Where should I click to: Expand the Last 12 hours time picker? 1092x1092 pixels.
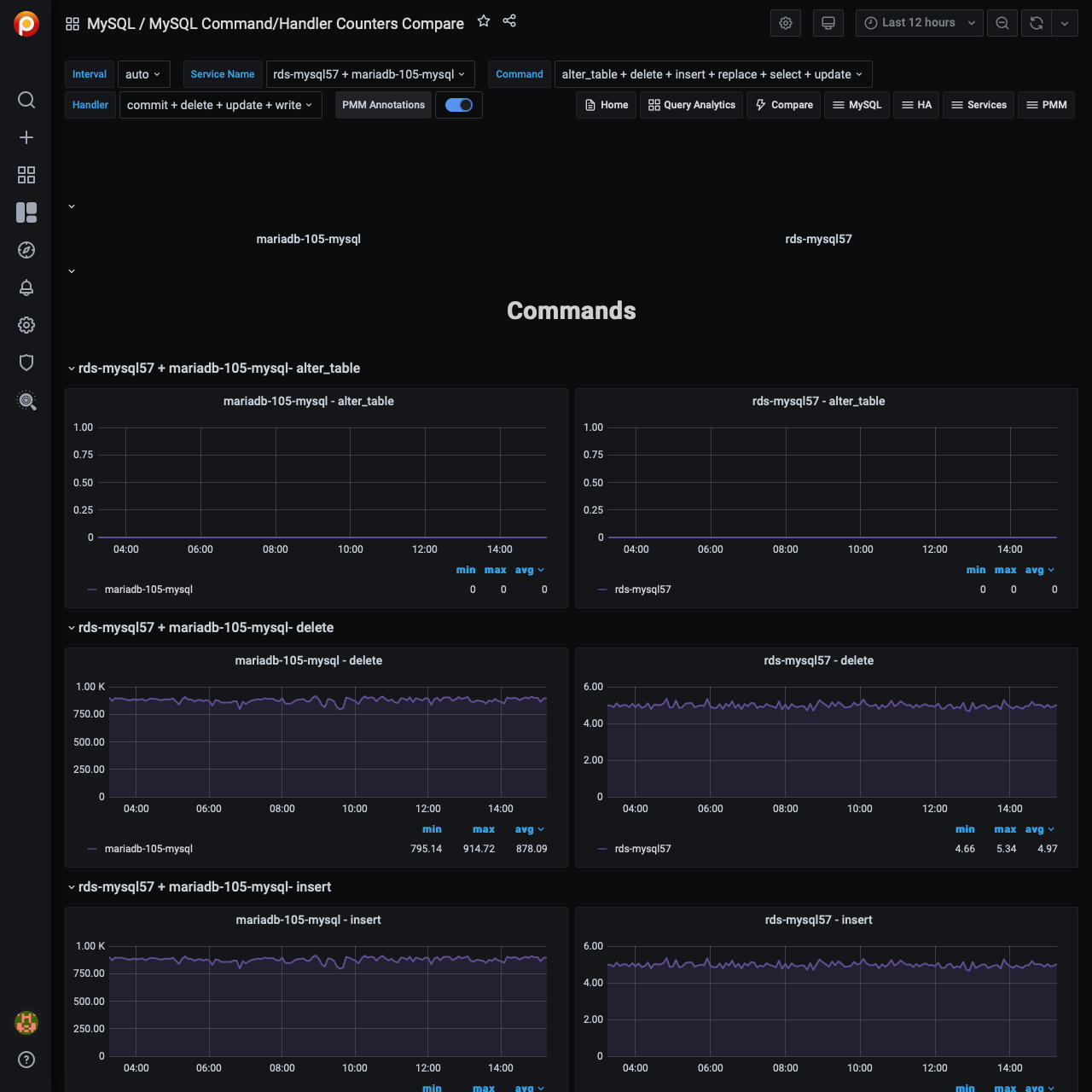919,23
